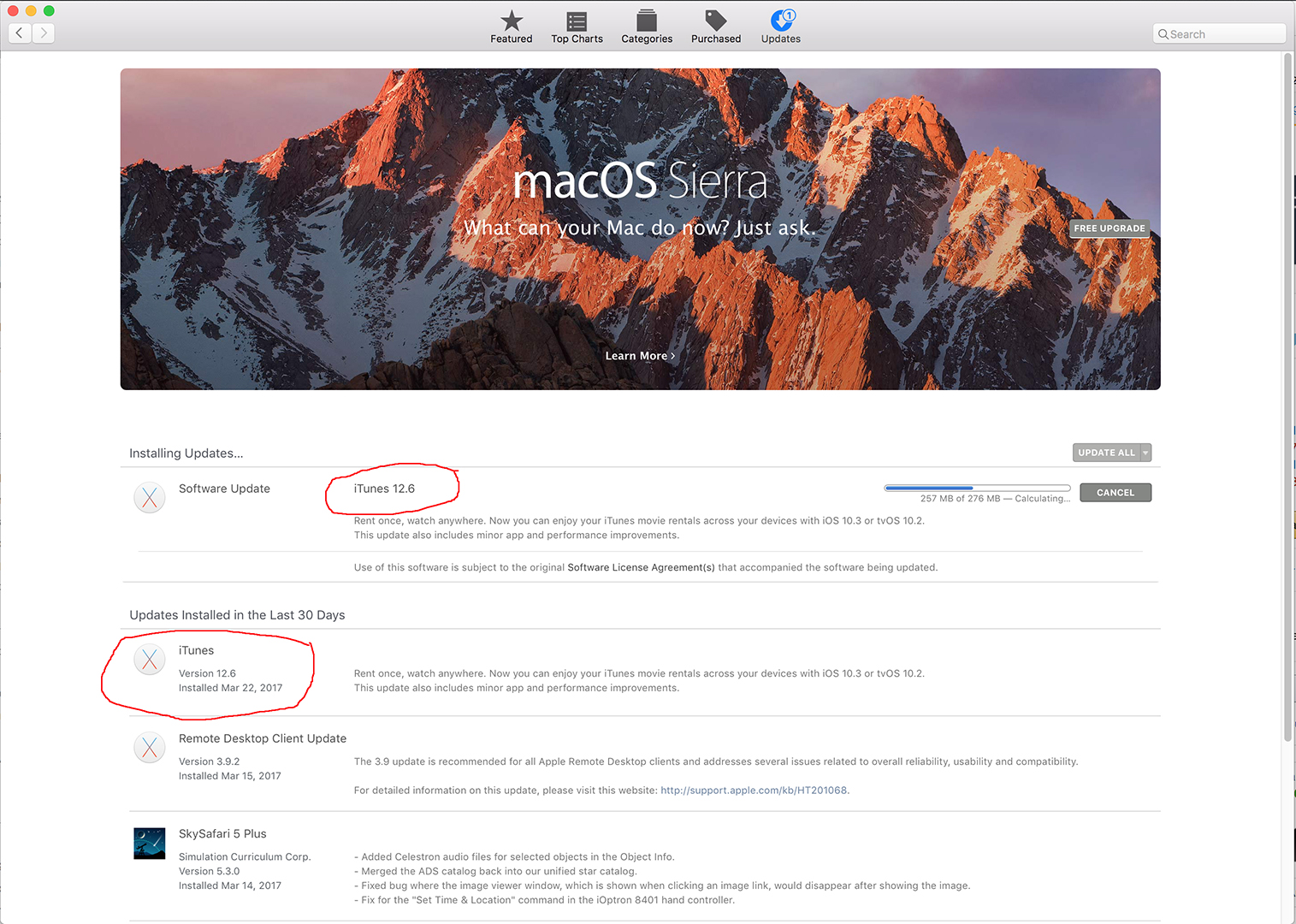
Task: Click the 'Version 12.6' text
Action: 207,673
